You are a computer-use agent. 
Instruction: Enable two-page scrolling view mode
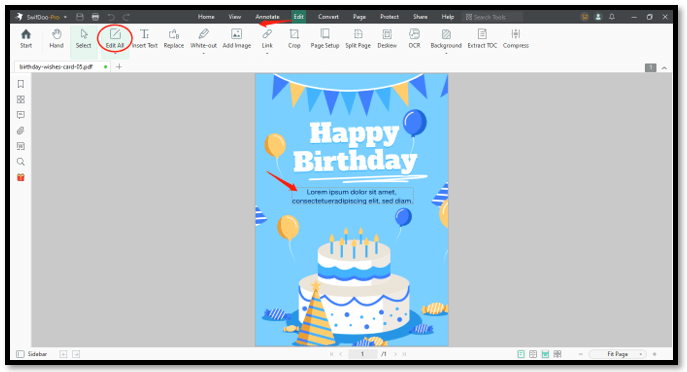pos(557,354)
